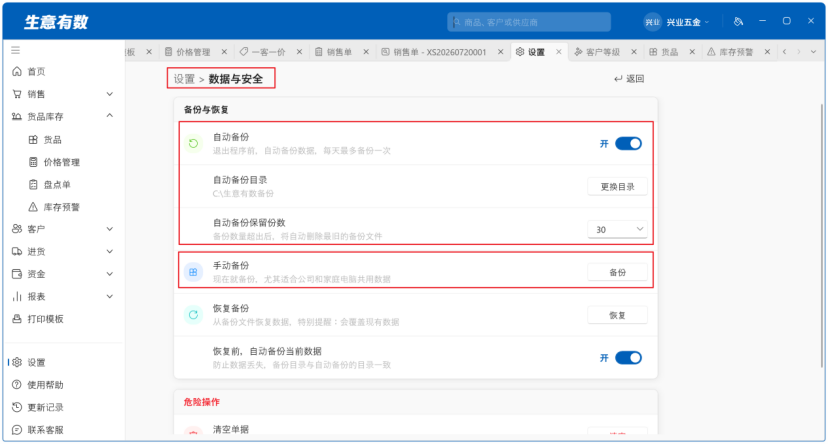
Task: Expand the 资金 menu chevron
Action: coord(109,274)
